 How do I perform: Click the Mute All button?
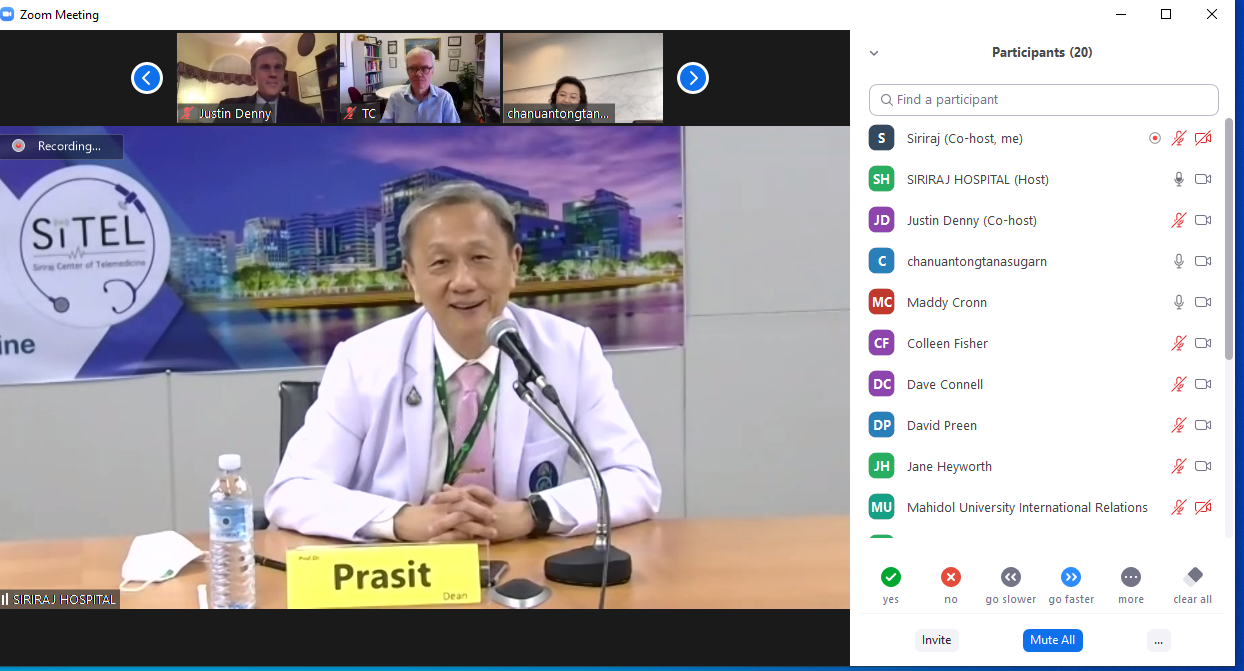1052,640
